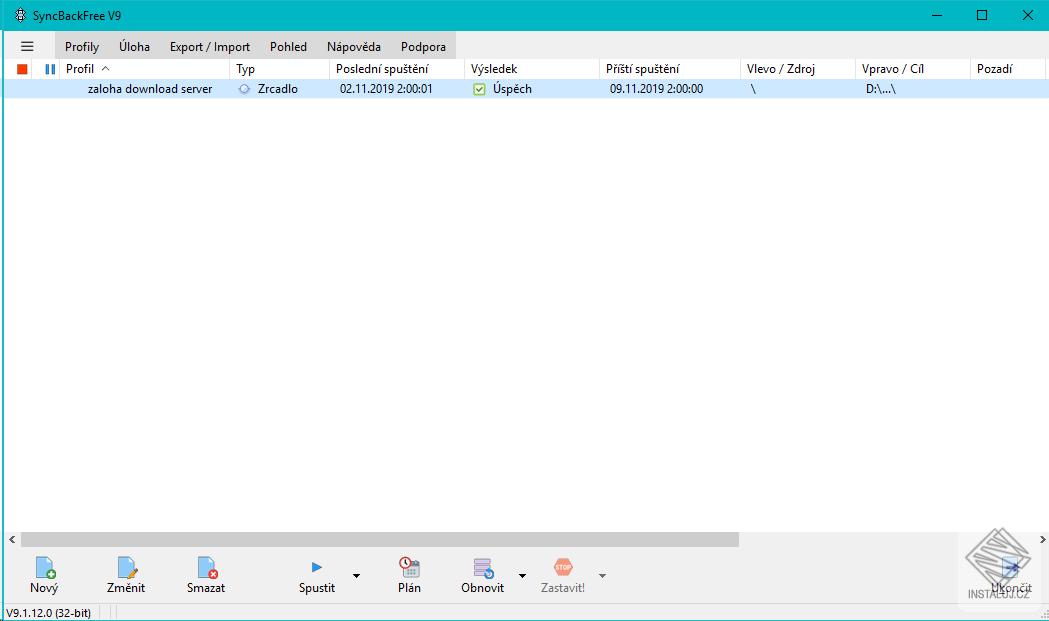The image size is (1049, 621).
Task: Click the Zrcadlo mirror type icon
Action: point(244,89)
